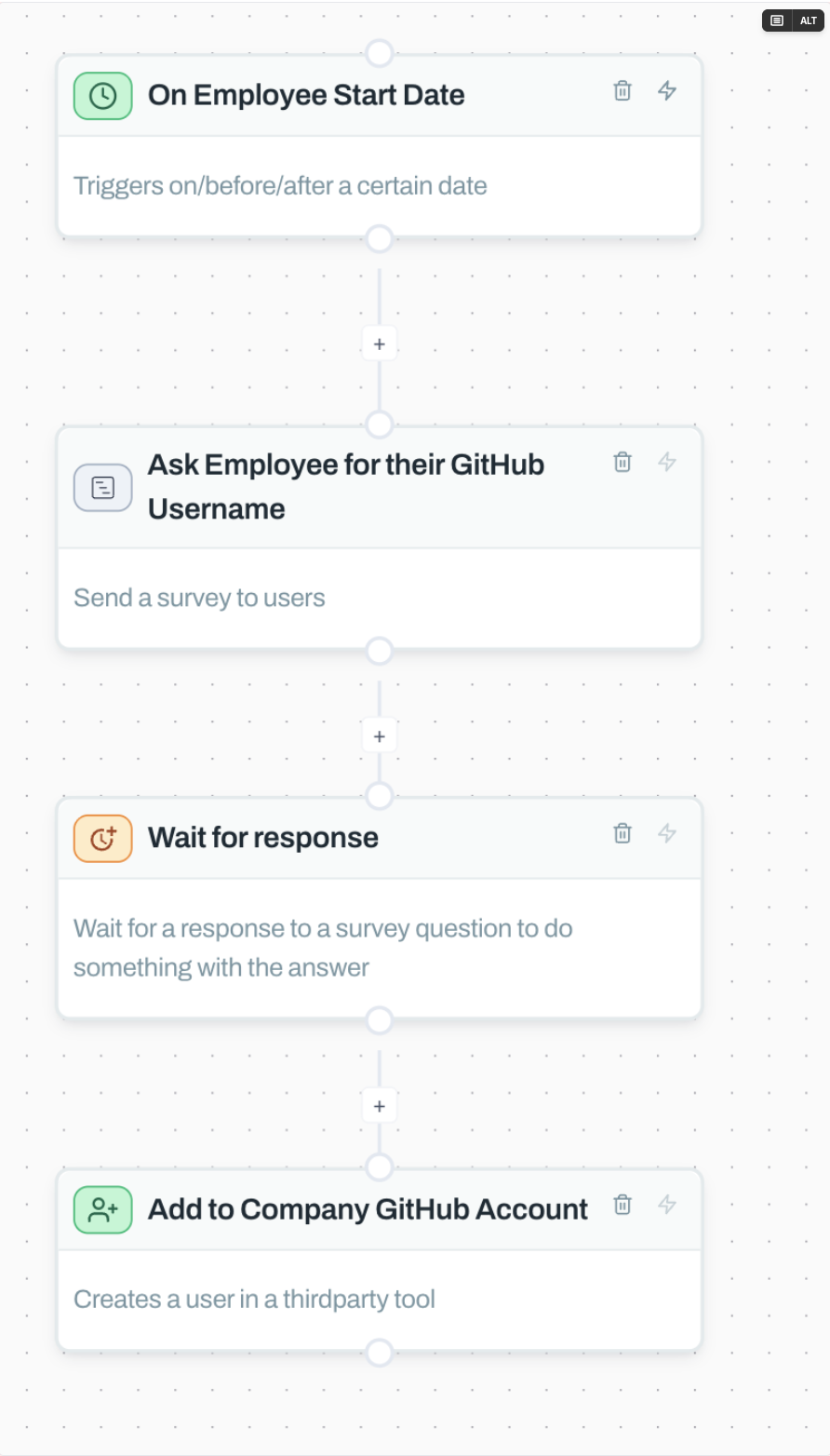Click lightning bolt on Add to GitHub node
Viewport: 830px width, 1456px height.
[667, 1205]
